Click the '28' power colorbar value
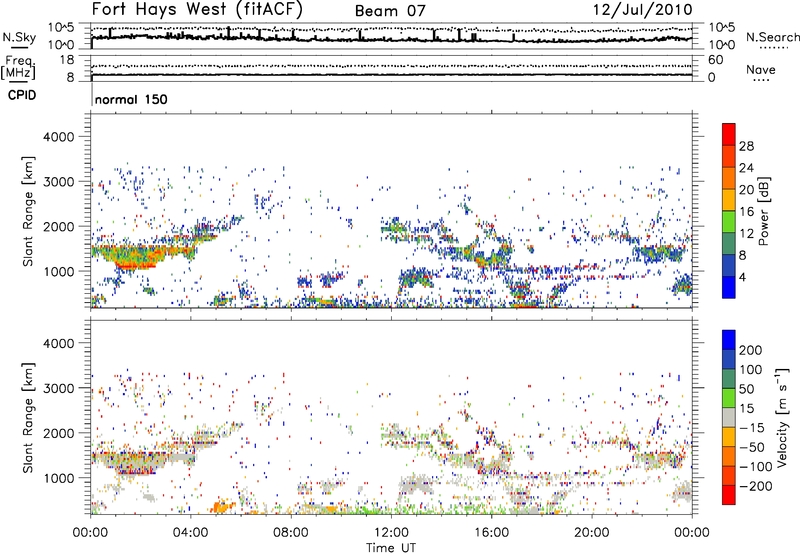800x554 pixels. pyautogui.click(x=746, y=146)
